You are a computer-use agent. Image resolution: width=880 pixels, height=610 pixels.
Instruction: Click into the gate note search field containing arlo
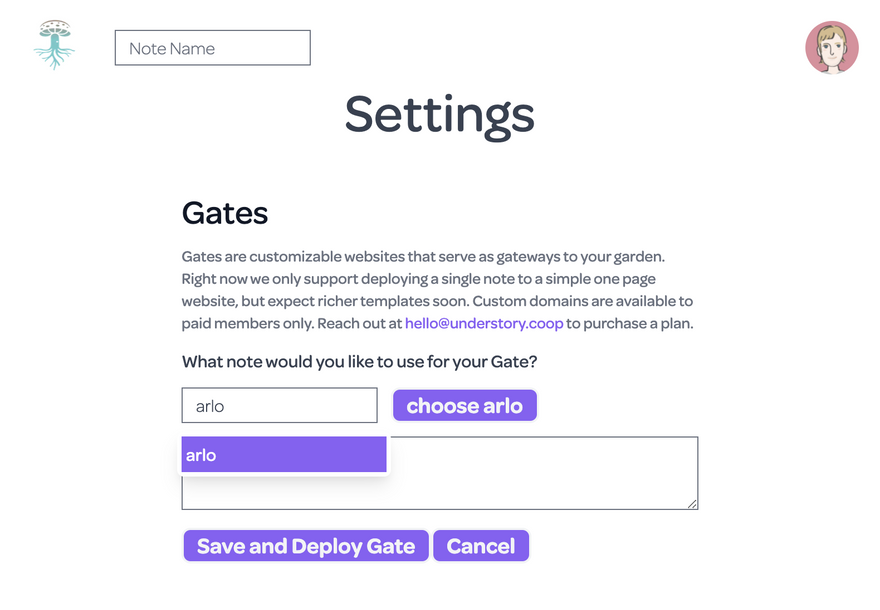click(x=279, y=406)
